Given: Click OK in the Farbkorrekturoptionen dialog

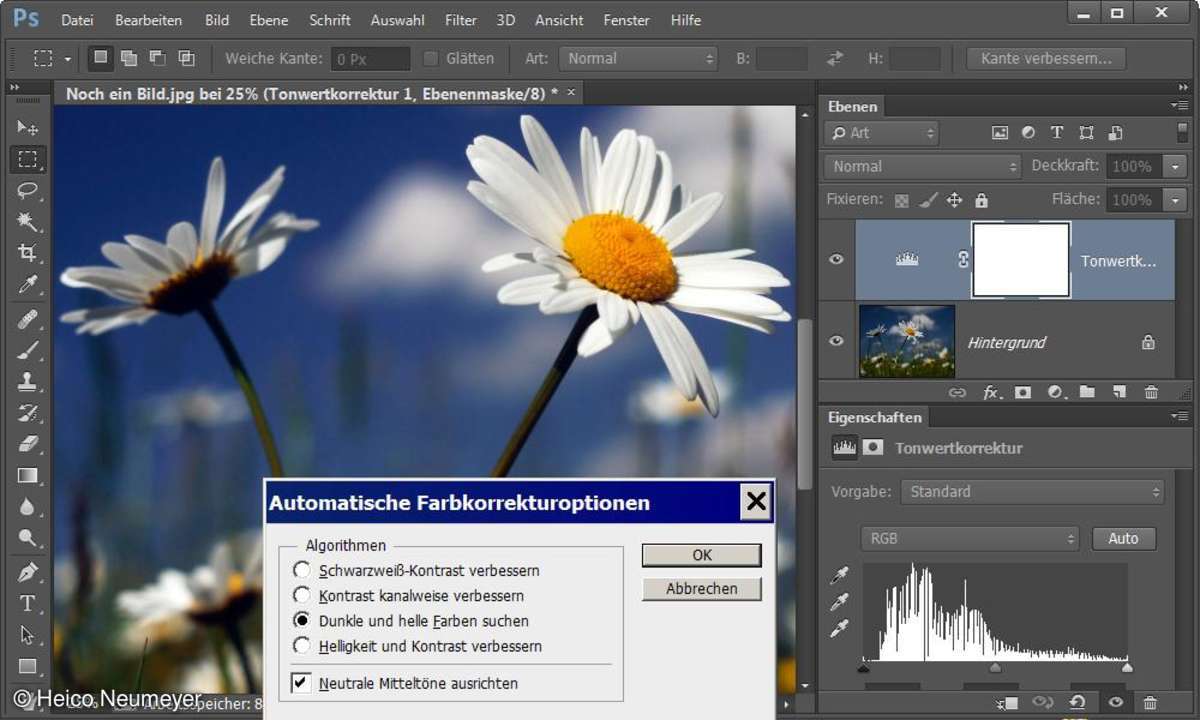Looking at the screenshot, I should 702,555.
